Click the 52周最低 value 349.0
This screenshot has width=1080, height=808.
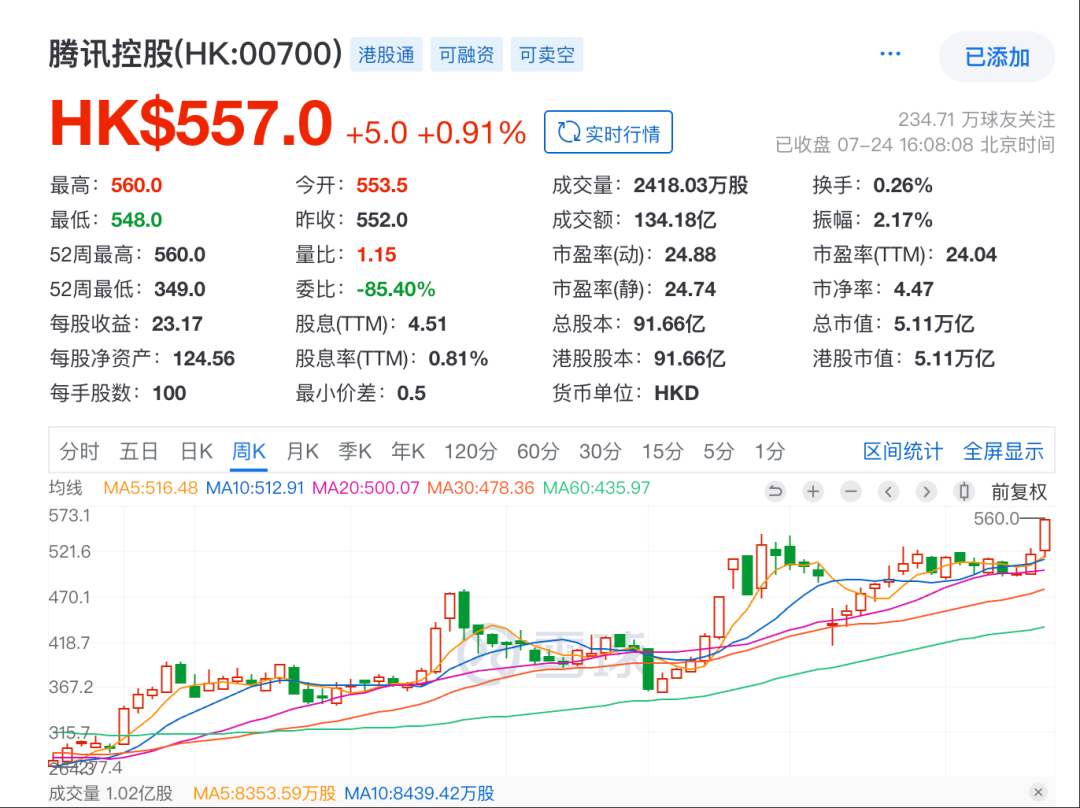pyautogui.click(x=180, y=289)
